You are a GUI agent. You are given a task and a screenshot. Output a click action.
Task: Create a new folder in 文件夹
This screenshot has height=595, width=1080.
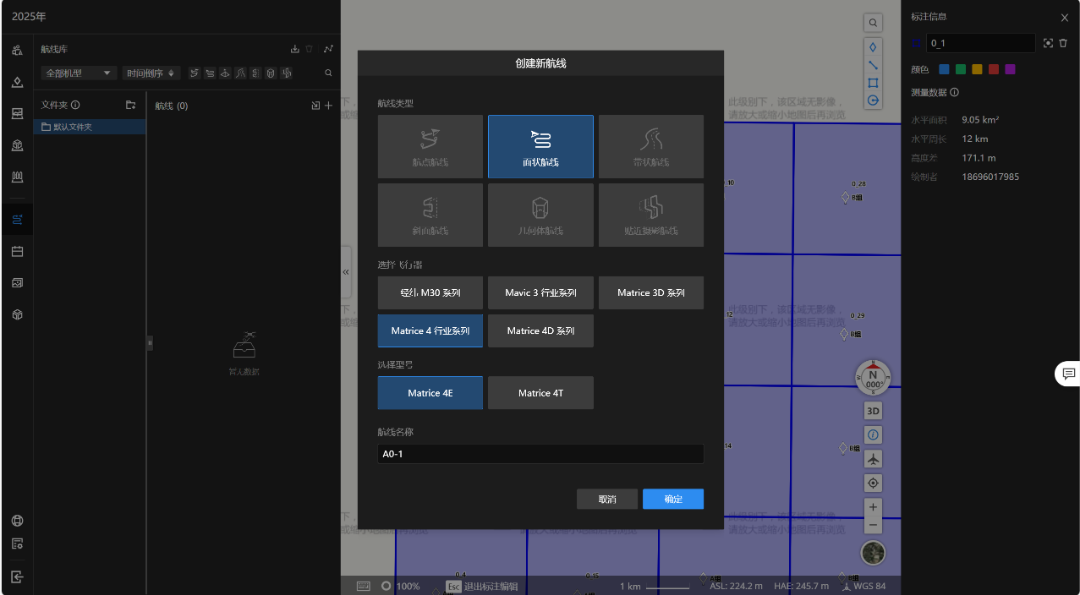[x=130, y=105]
